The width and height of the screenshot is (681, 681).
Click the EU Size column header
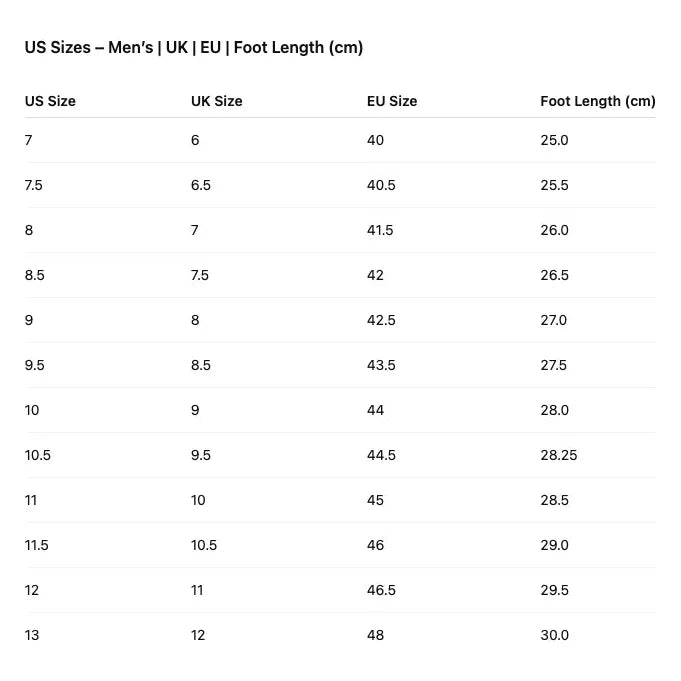click(x=392, y=101)
